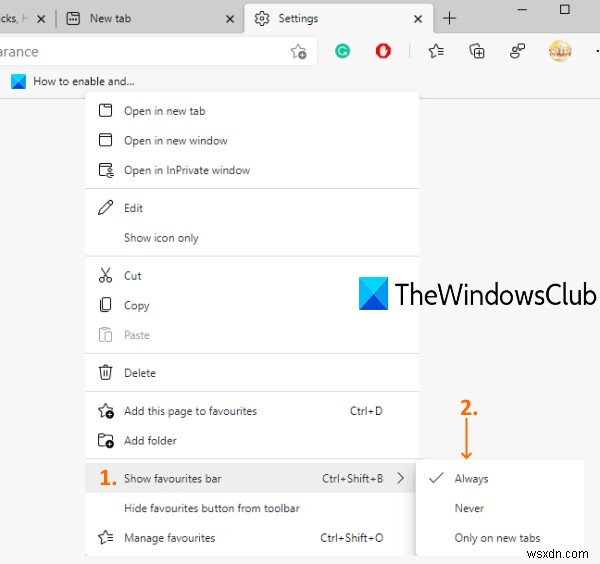The width and height of the screenshot is (600, 564).
Task: Select the Never option
Action: point(500,508)
